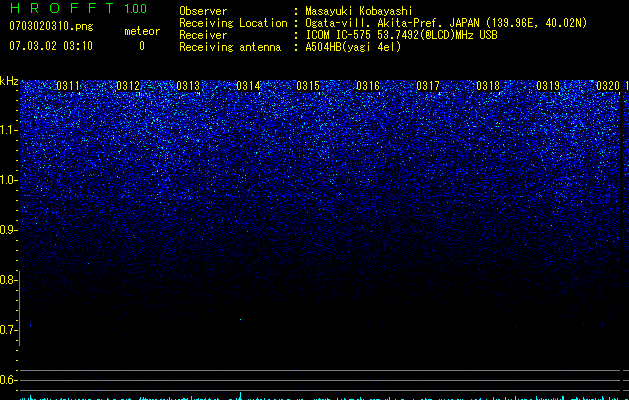Click the 1.1 kHz axis label
The height and width of the screenshot is (400, 629).
pyautogui.click(x=8, y=130)
